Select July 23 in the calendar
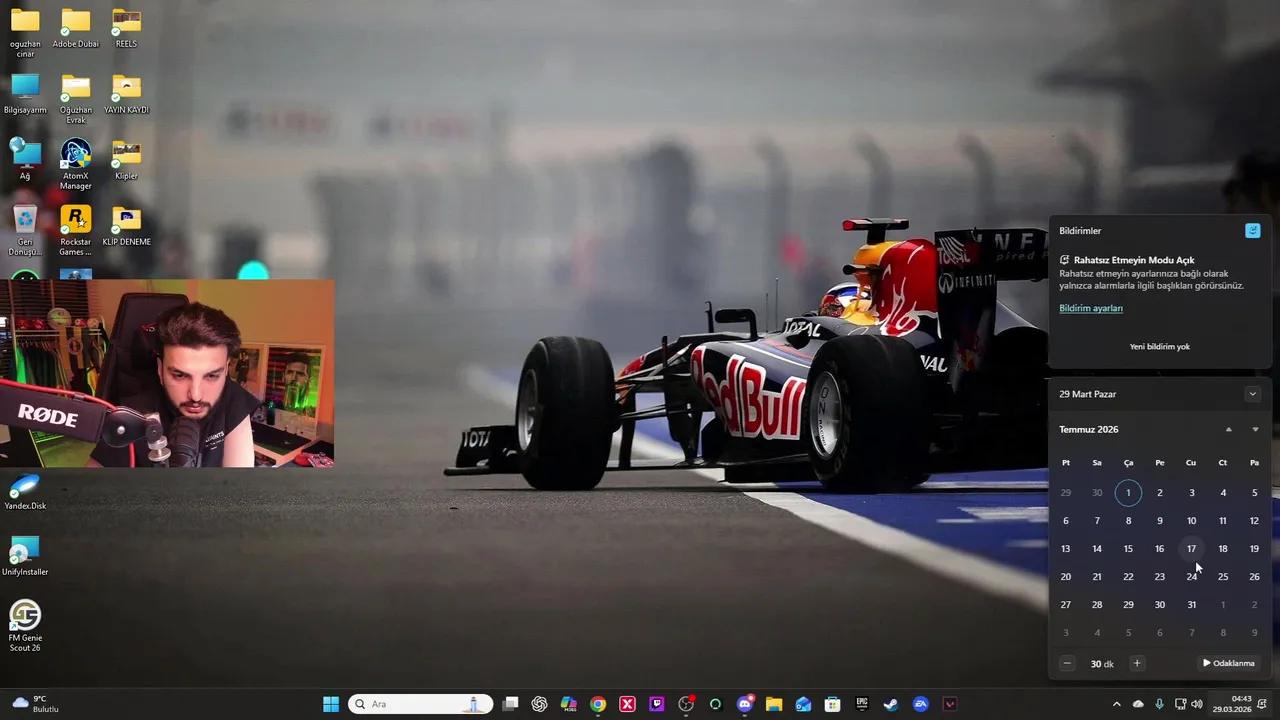1280x720 pixels. point(1159,576)
